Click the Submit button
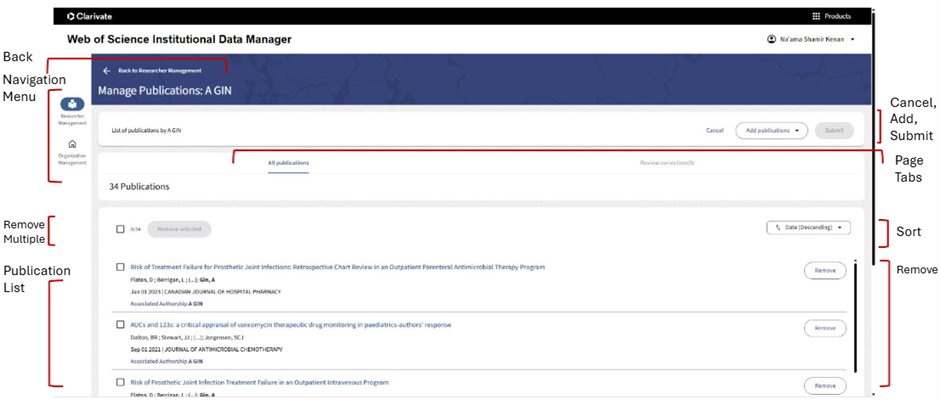940x405 pixels. 834,131
